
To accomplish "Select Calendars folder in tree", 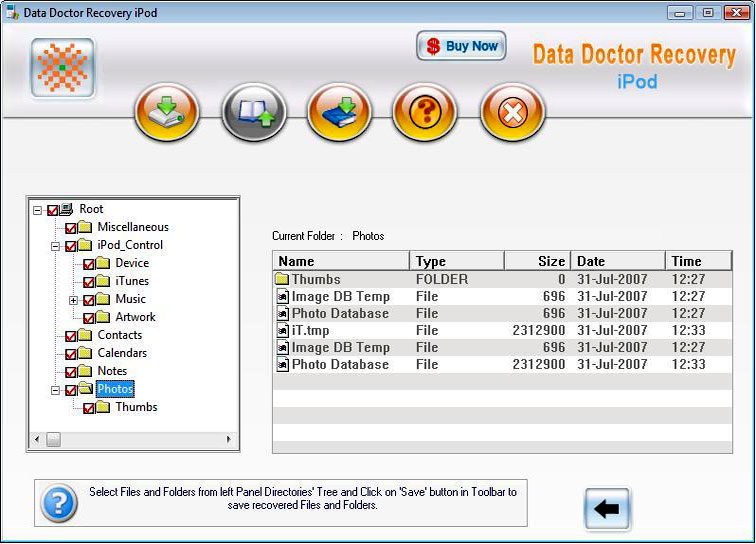I will pyautogui.click(x=122, y=353).
